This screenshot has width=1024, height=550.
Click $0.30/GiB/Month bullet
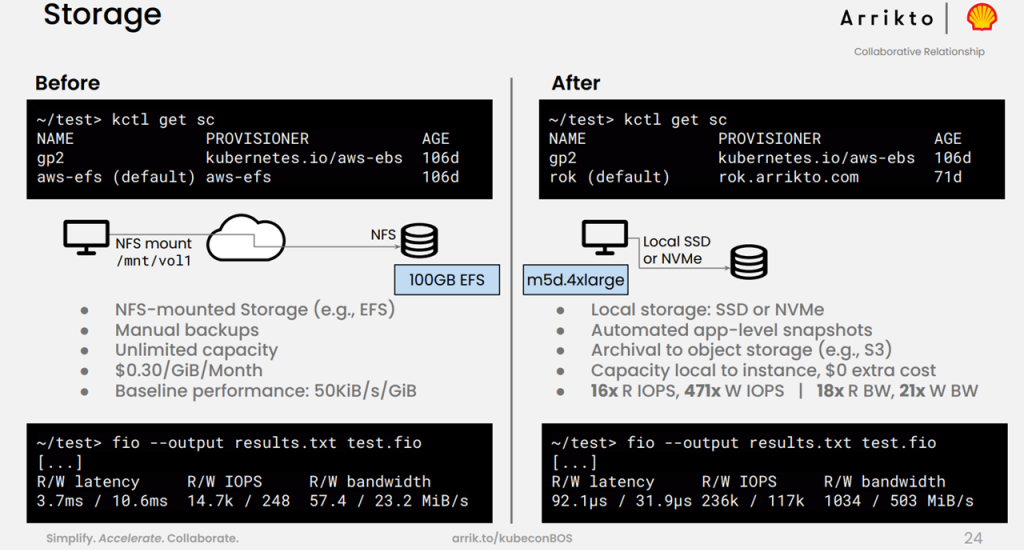[189, 370]
